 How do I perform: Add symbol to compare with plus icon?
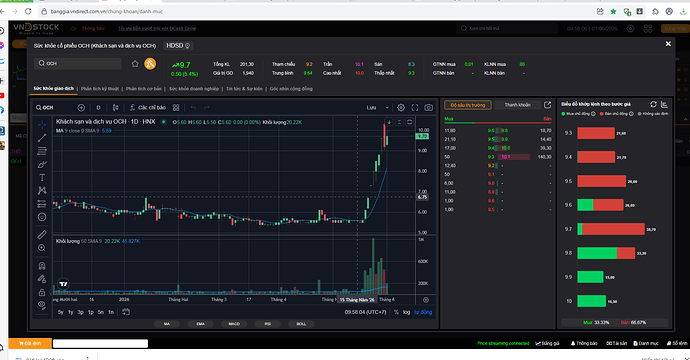tap(81, 107)
